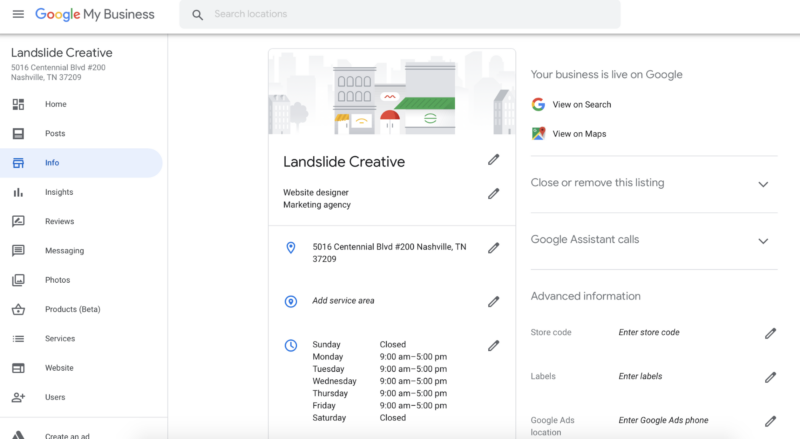800x439 pixels.
Task: Open Create an ad in sidebar
Action: pos(67,435)
